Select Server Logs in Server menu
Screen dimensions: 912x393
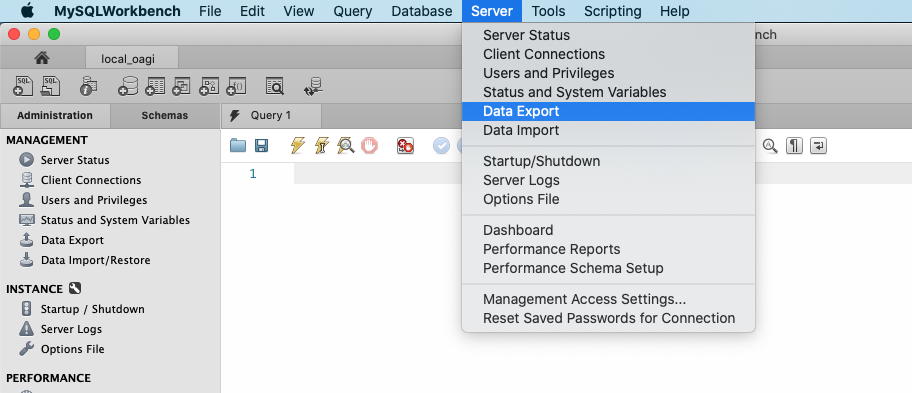[x=608, y=180]
